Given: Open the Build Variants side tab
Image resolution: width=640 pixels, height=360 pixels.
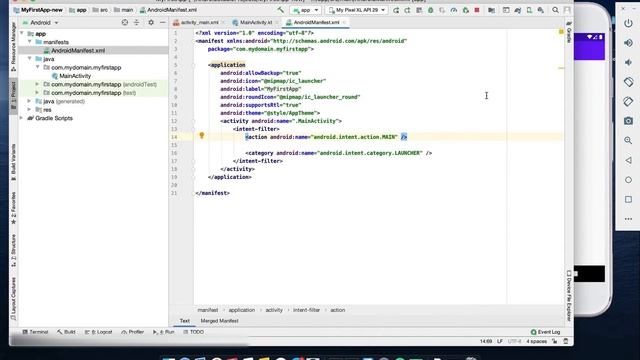Looking at the screenshot, I should [x=13, y=162].
